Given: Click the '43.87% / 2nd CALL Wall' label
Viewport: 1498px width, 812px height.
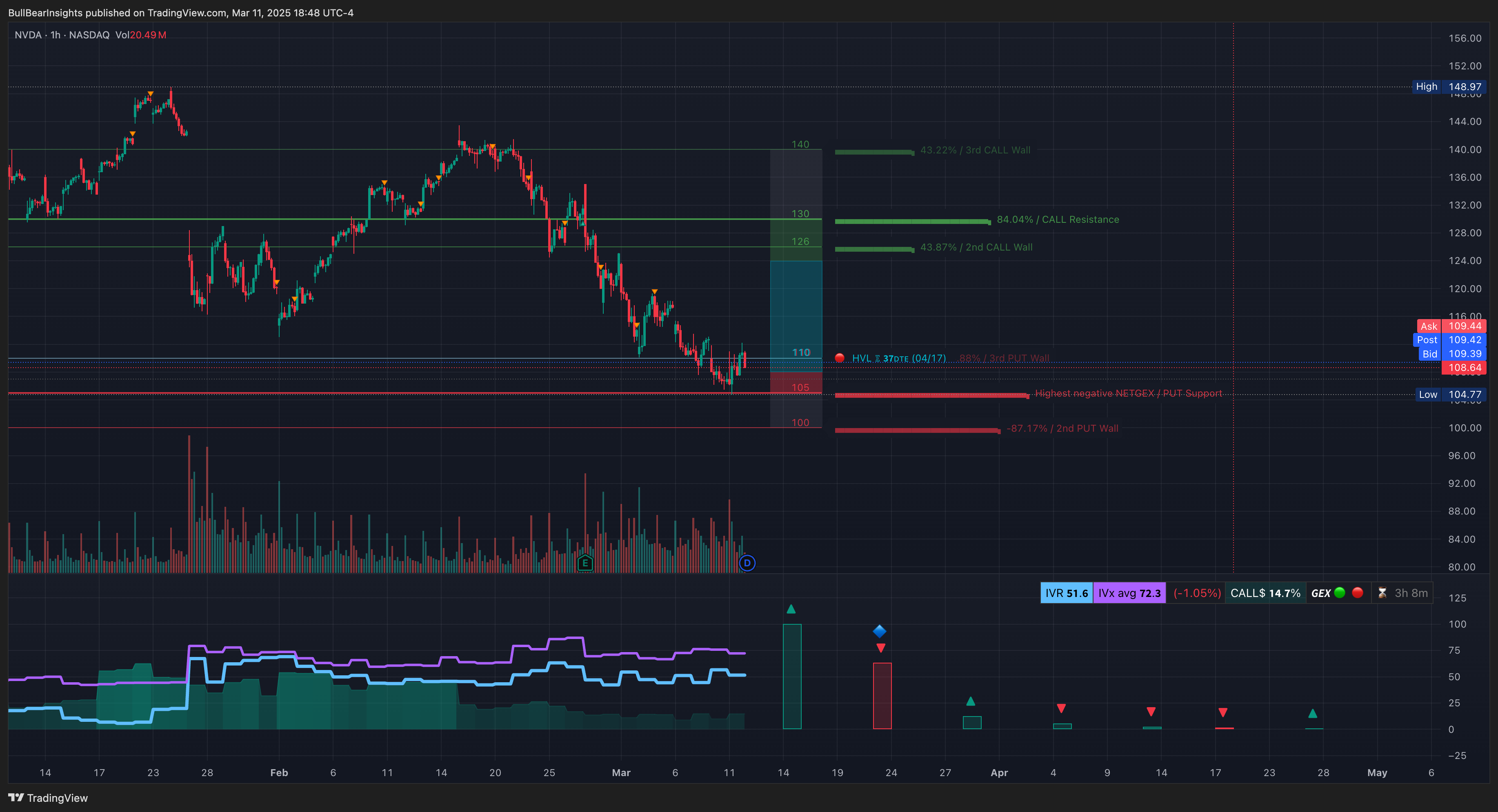Looking at the screenshot, I should click(x=976, y=247).
